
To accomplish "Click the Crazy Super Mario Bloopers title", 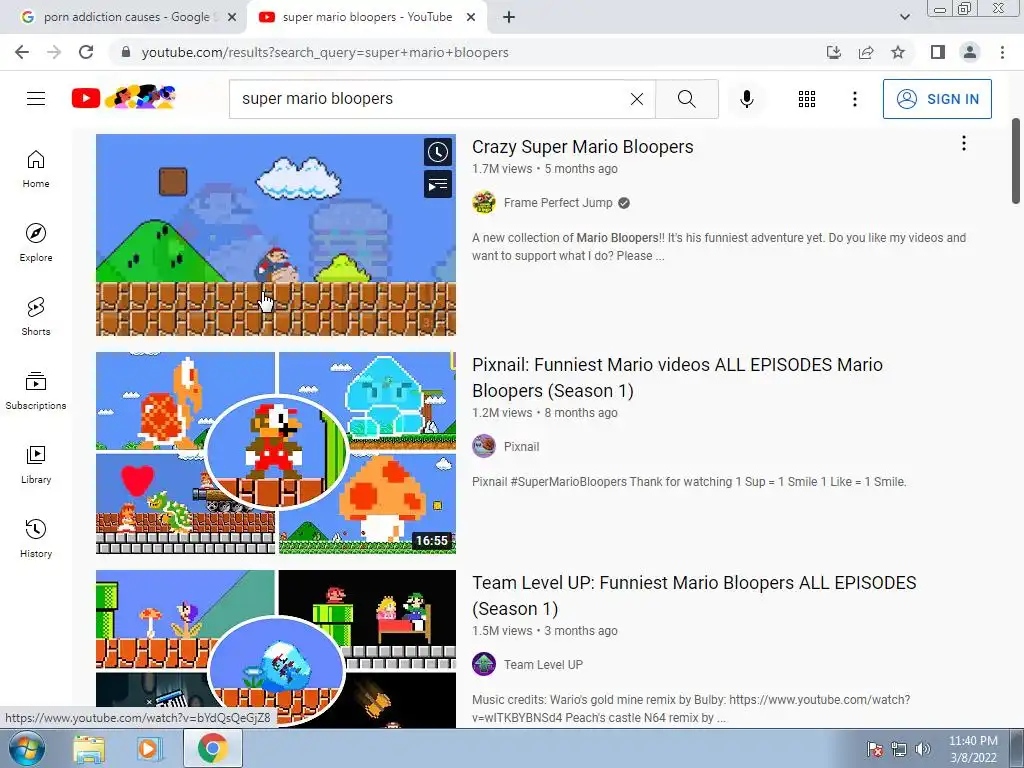I will (583, 147).
